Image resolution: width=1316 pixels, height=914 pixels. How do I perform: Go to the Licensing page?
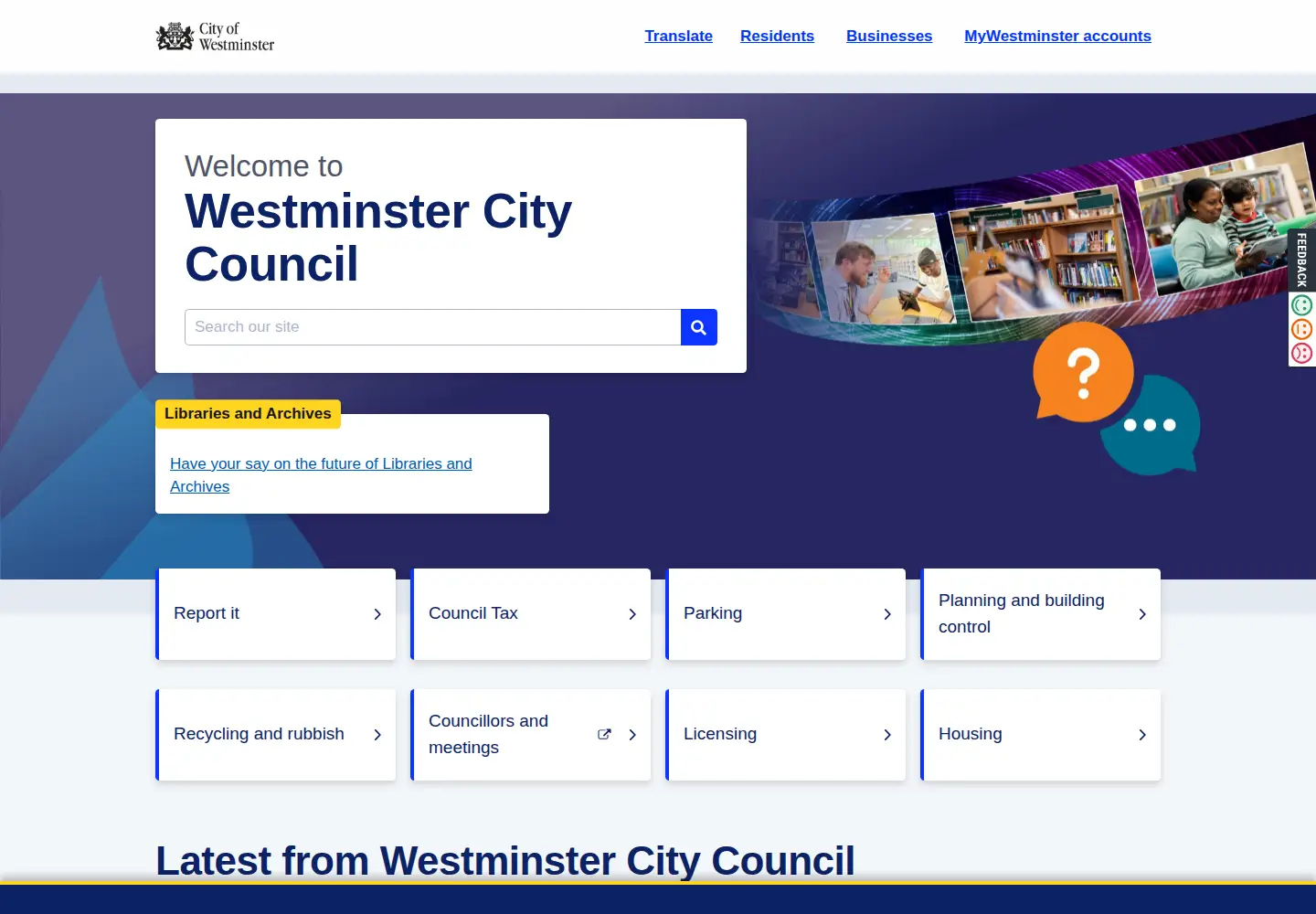point(786,735)
